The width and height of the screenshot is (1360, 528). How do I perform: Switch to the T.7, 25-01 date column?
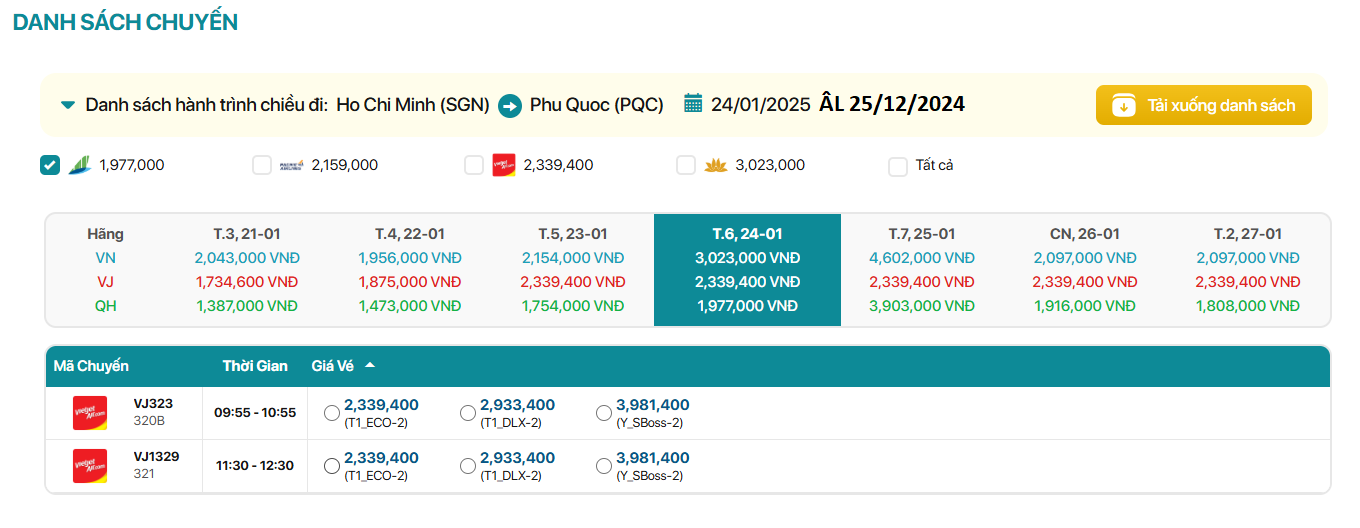click(x=921, y=234)
